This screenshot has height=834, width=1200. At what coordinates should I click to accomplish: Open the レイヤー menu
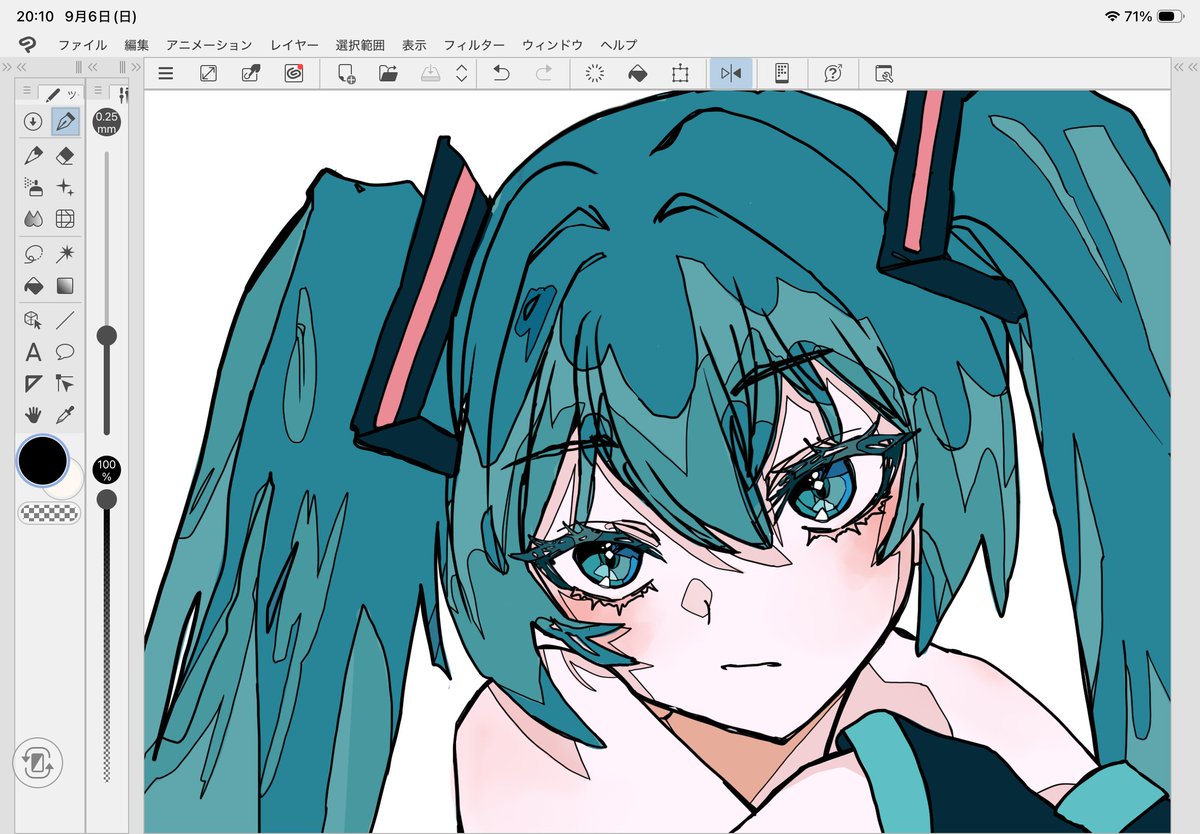pos(294,45)
